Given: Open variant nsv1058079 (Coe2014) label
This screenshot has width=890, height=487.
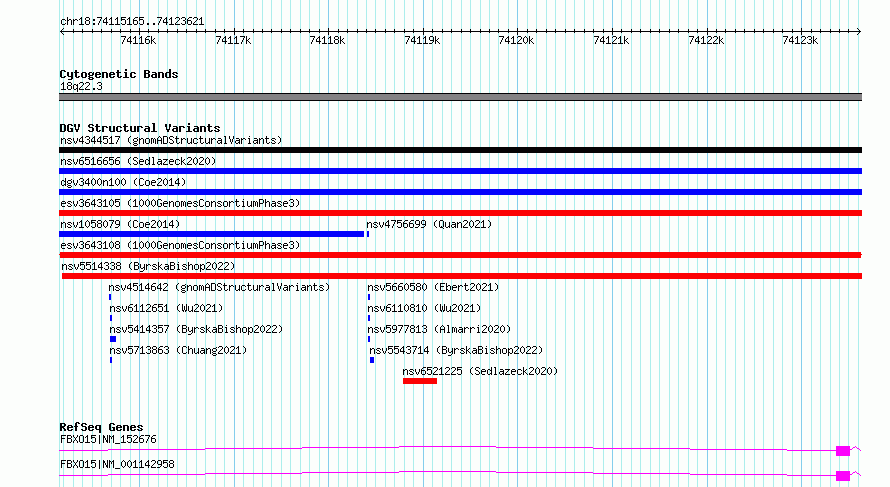Looking at the screenshot, I should coord(120,224).
